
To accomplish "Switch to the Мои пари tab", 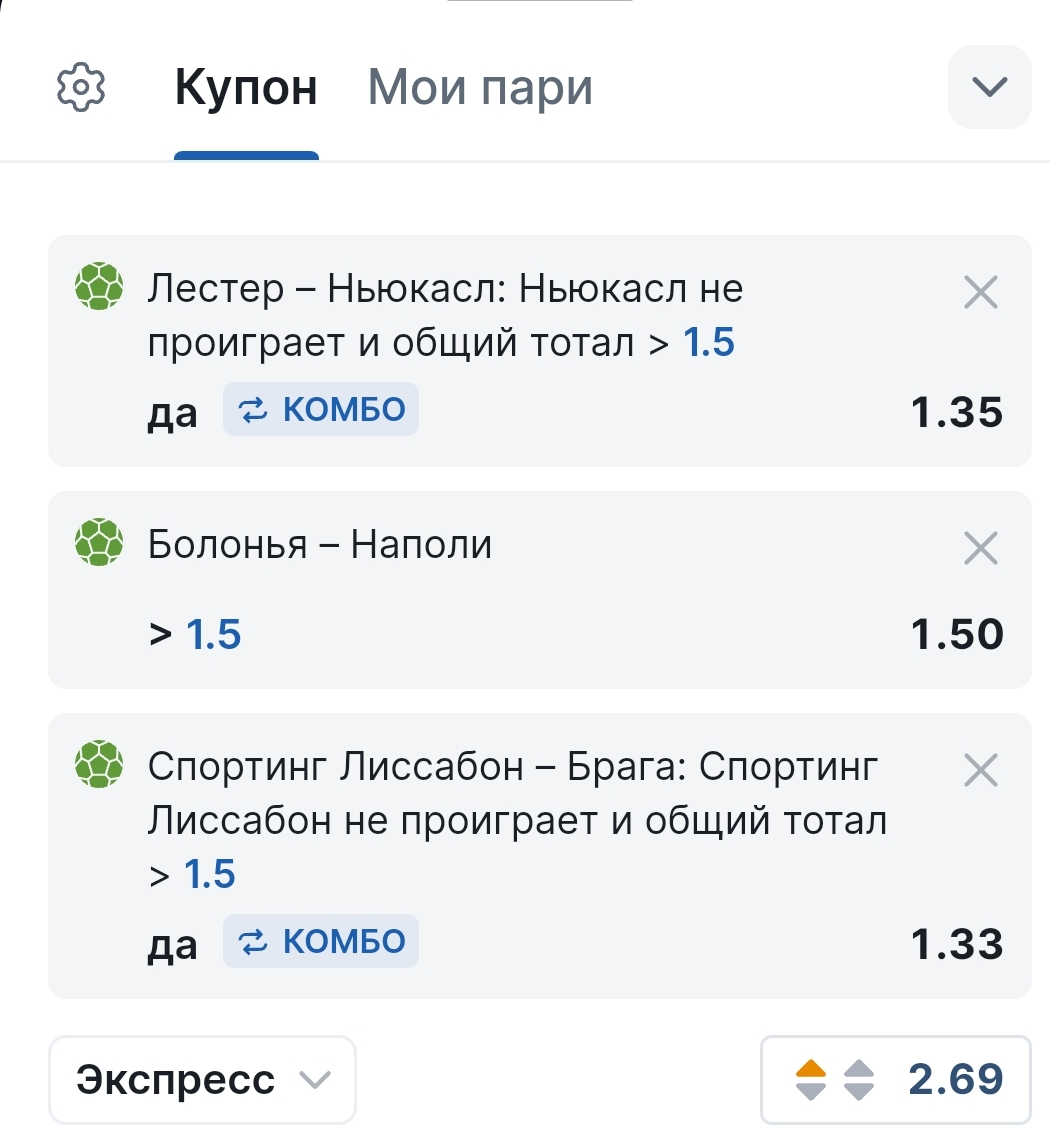I will pyautogui.click(x=480, y=88).
